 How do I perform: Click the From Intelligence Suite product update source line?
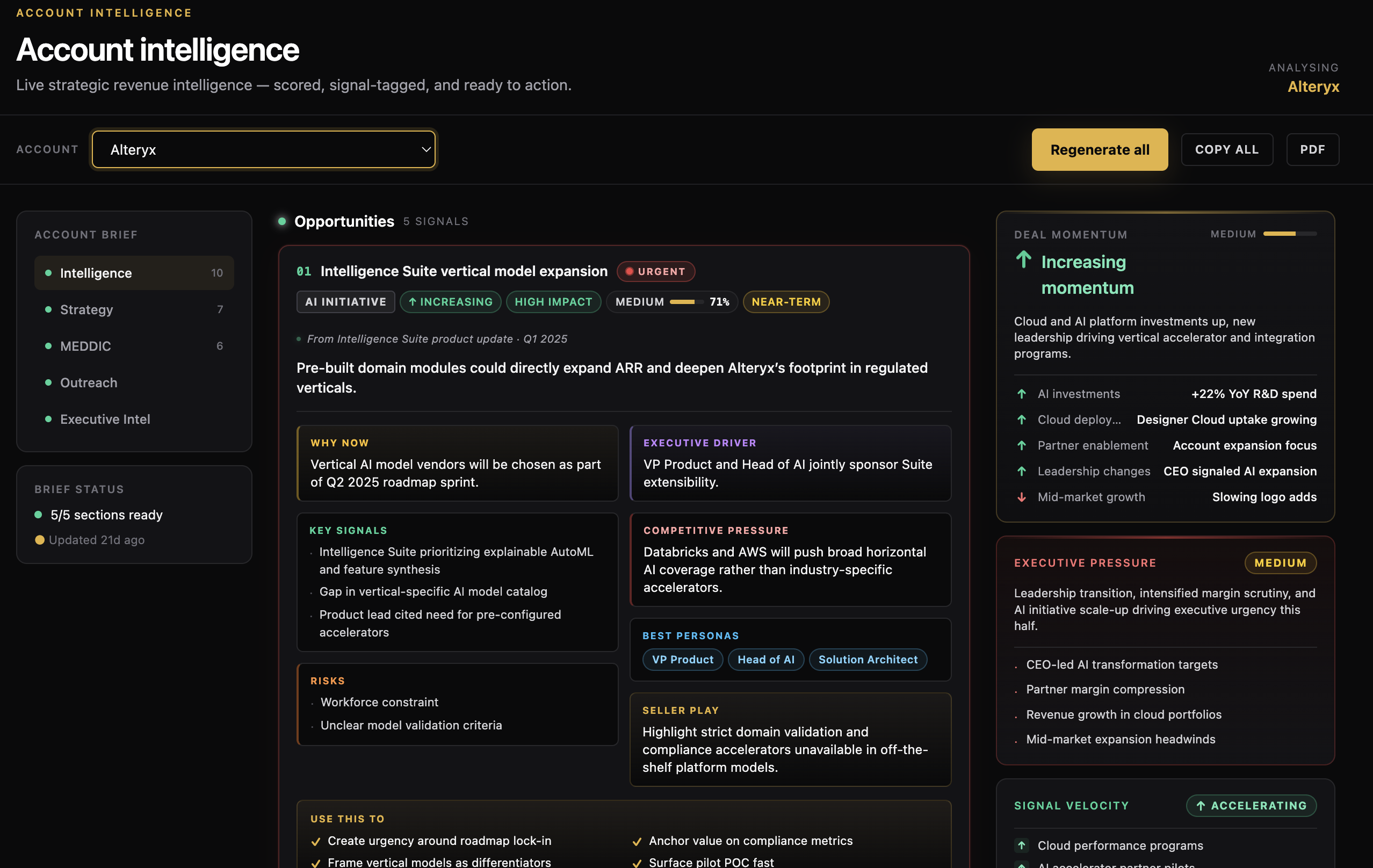click(x=437, y=339)
